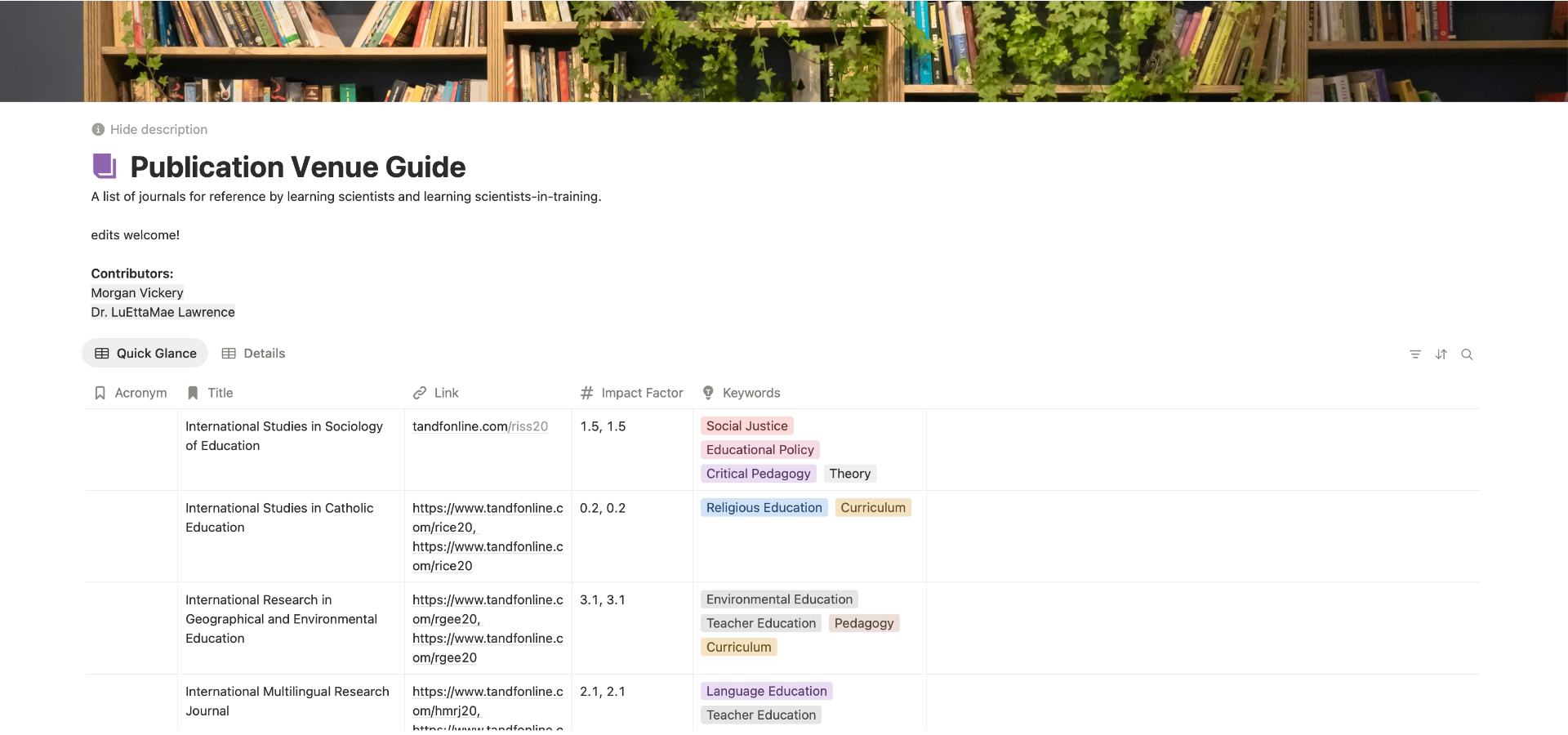Select the Environmental Education tag
Screen dimensions: 1568x735
tap(780, 599)
